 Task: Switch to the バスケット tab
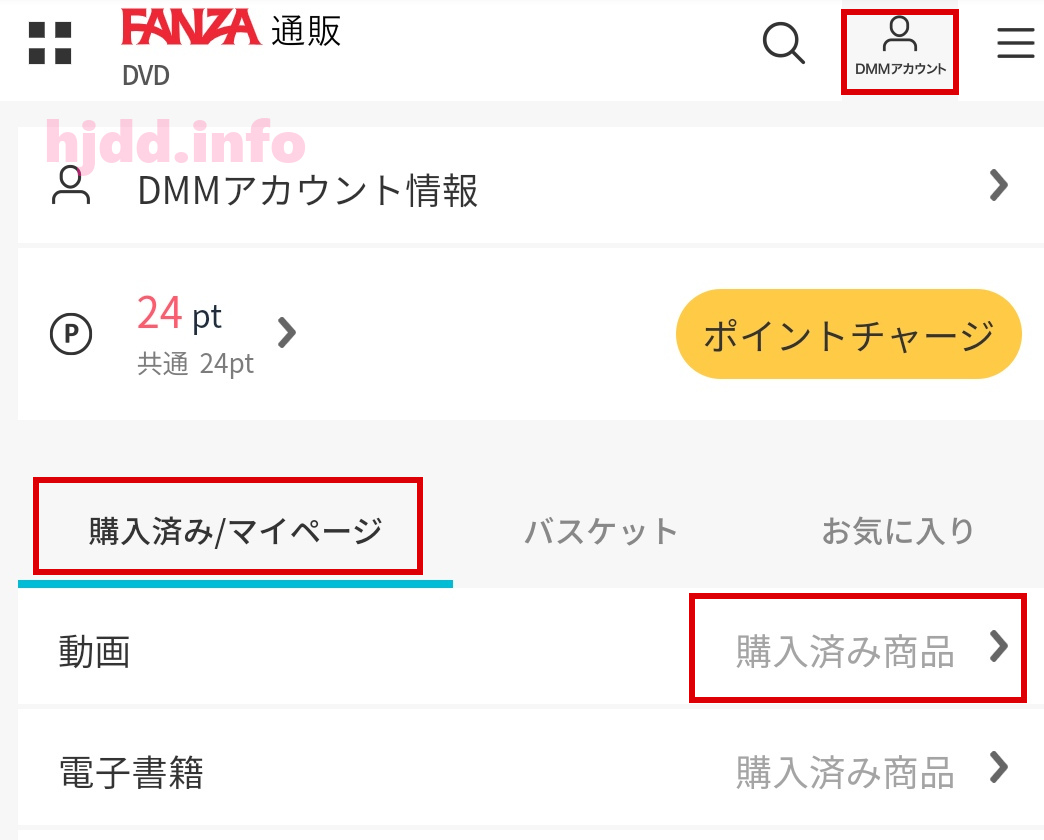[601, 532]
